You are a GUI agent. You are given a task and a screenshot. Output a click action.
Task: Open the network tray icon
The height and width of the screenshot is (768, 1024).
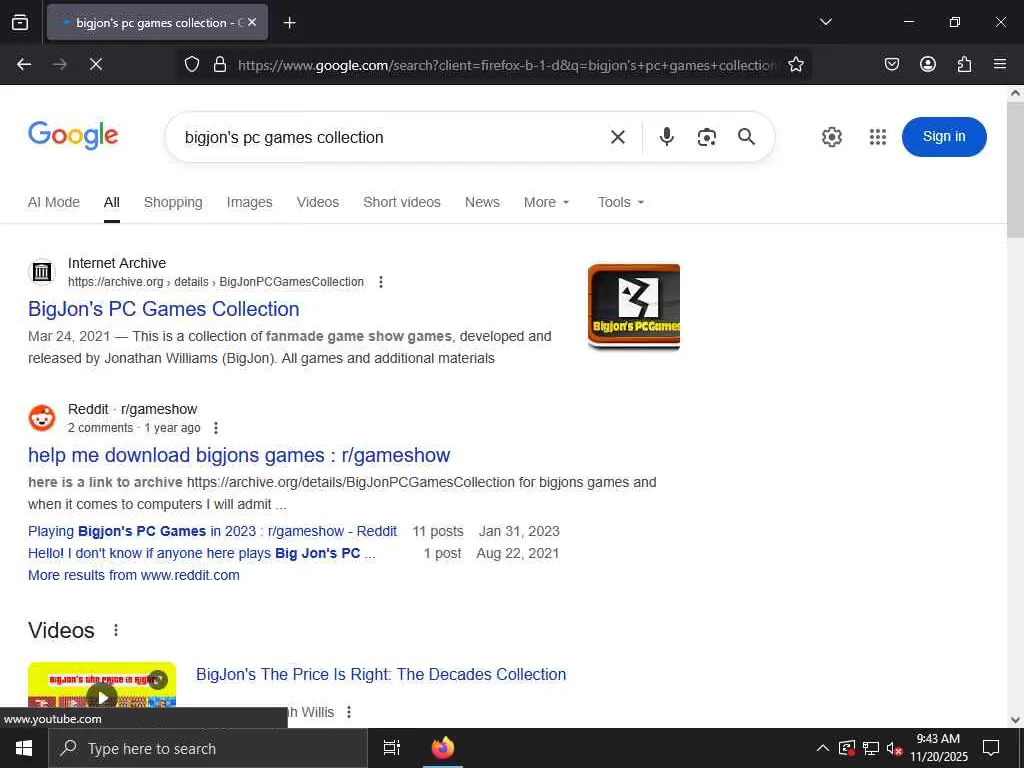point(870,748)
